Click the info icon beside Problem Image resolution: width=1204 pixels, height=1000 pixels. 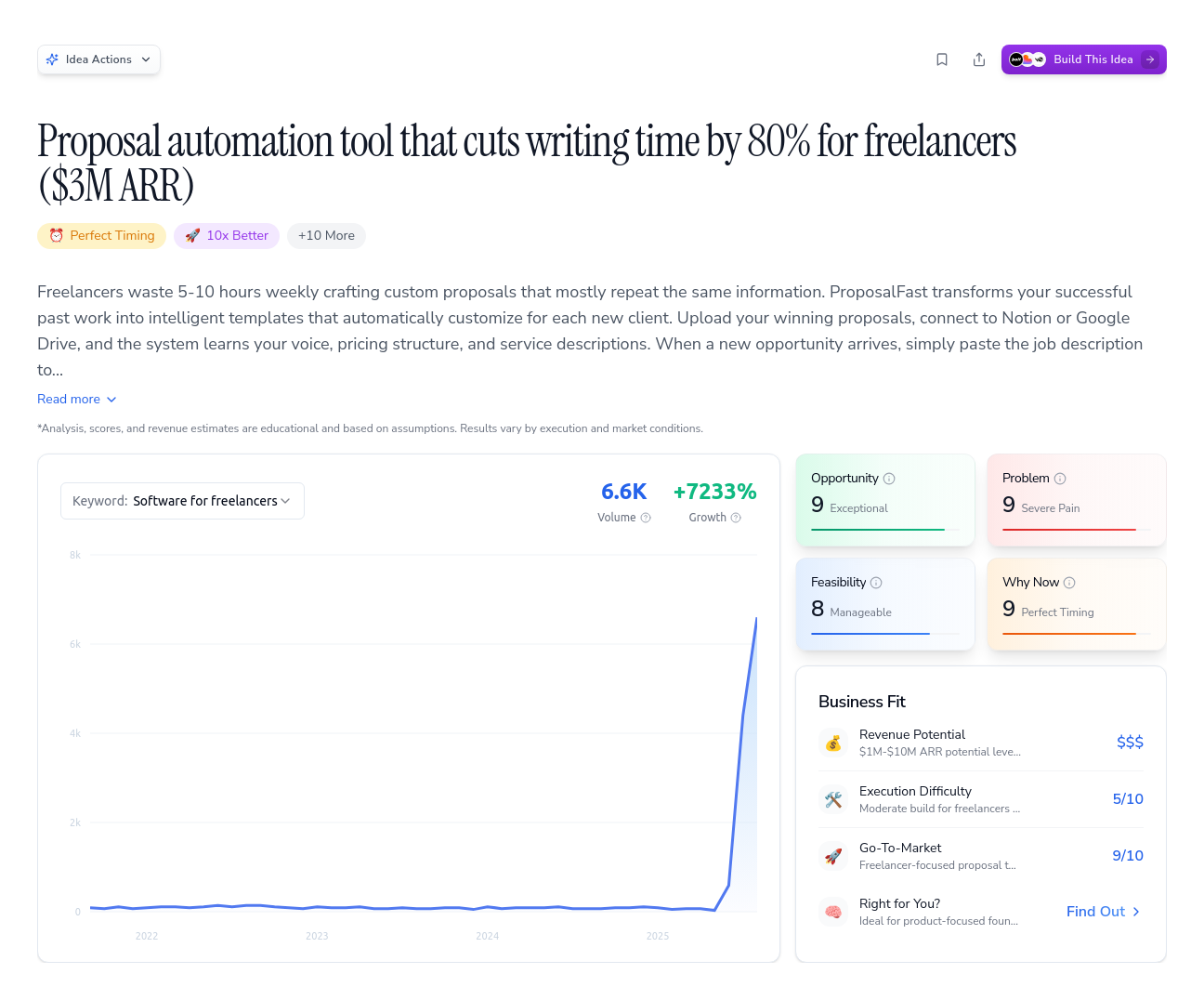pos(1060,479)
